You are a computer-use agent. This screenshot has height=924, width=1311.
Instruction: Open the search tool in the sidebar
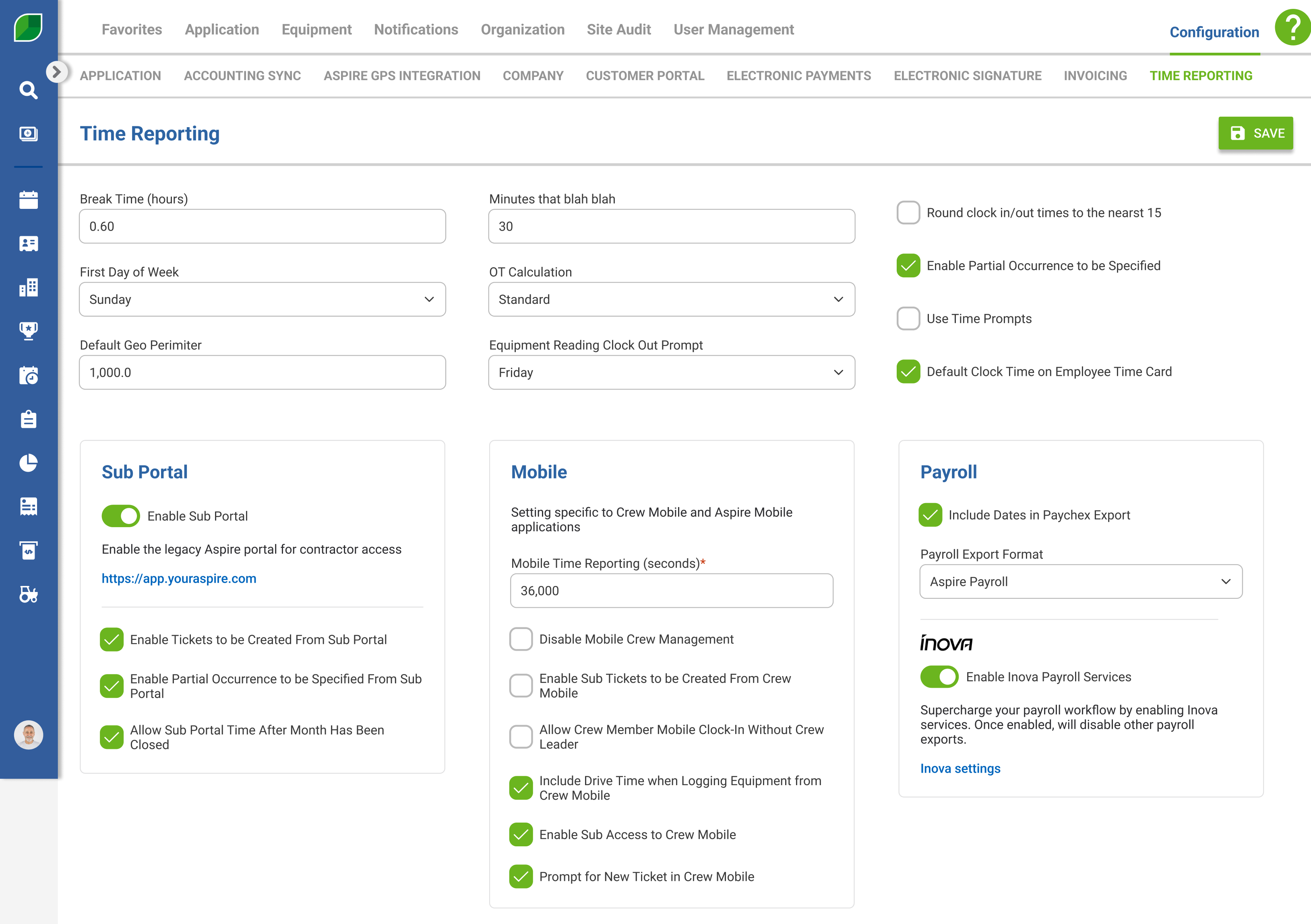tap(29, 90)
